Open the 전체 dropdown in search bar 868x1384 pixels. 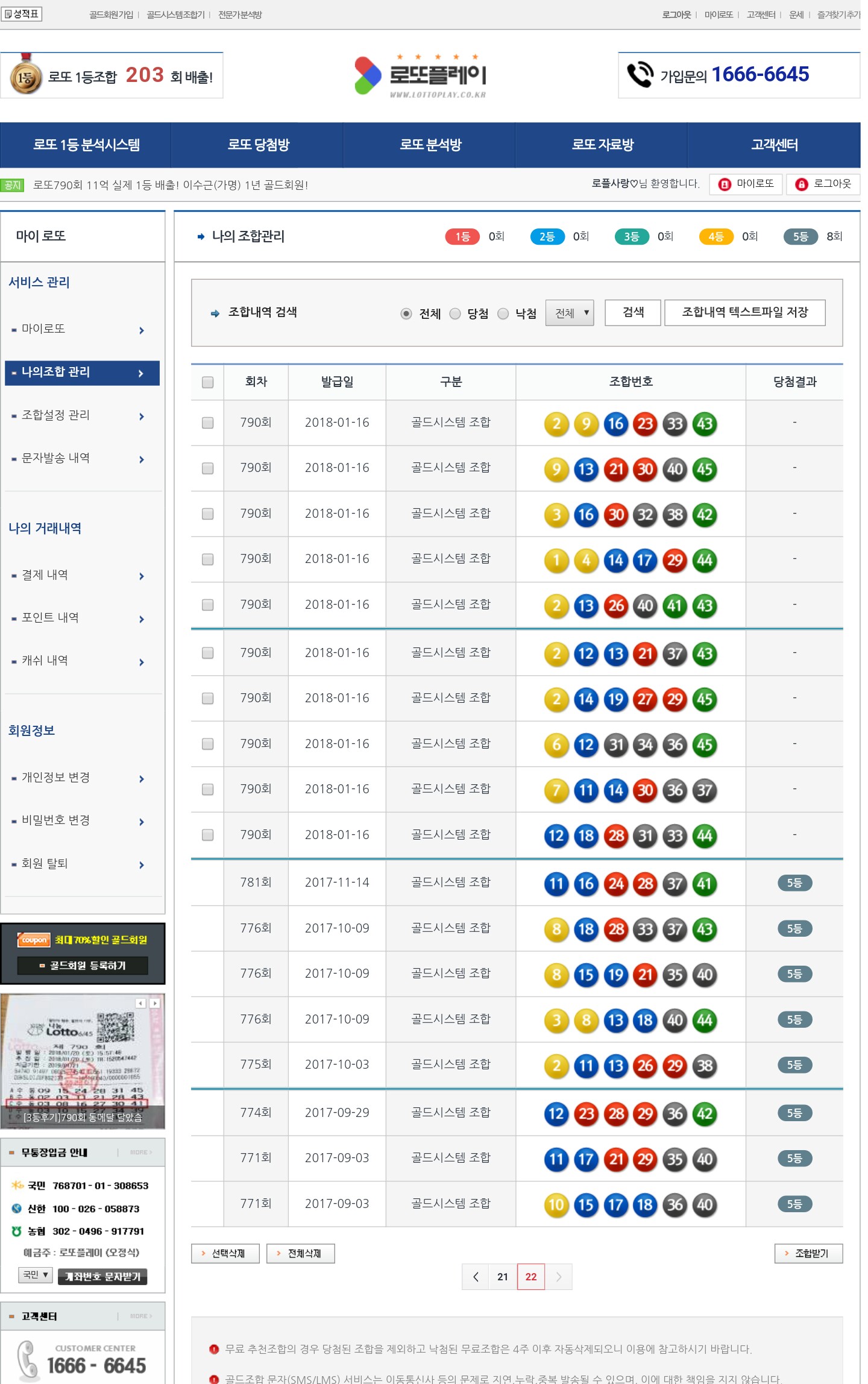pos(570,313)
